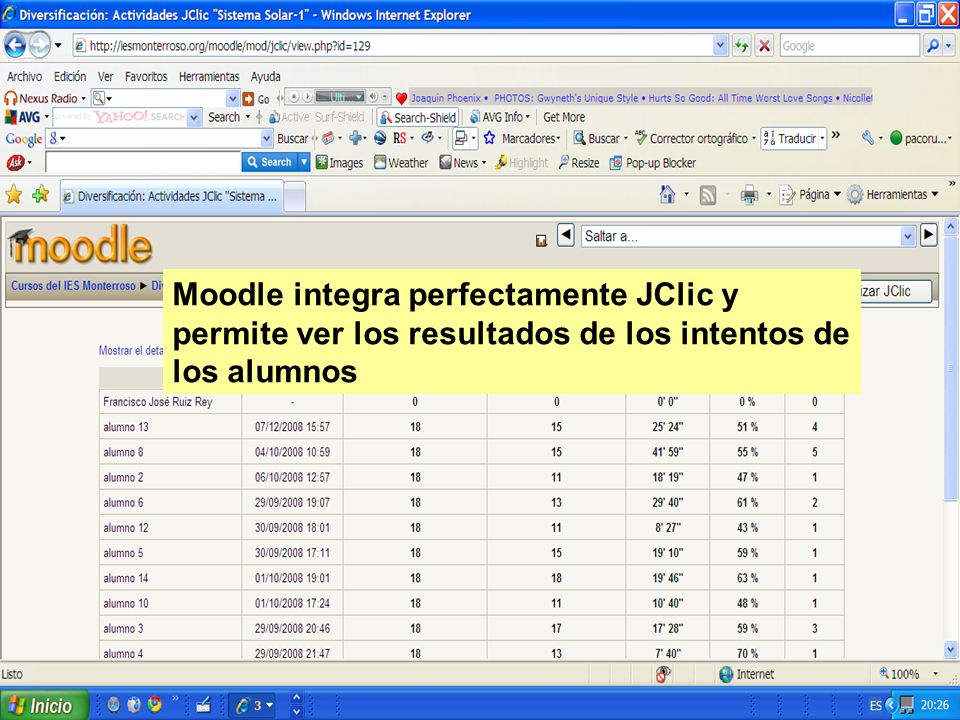Click the address bar URL field
Image resolution: width=960 pixels, height=720 pixels.
pyautogui.click(x=392, y=45)
